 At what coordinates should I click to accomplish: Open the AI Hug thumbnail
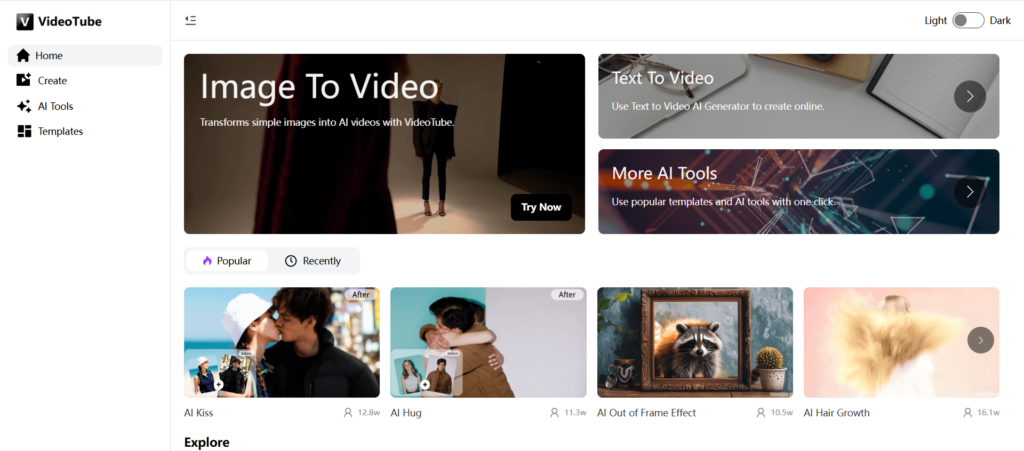488,342
